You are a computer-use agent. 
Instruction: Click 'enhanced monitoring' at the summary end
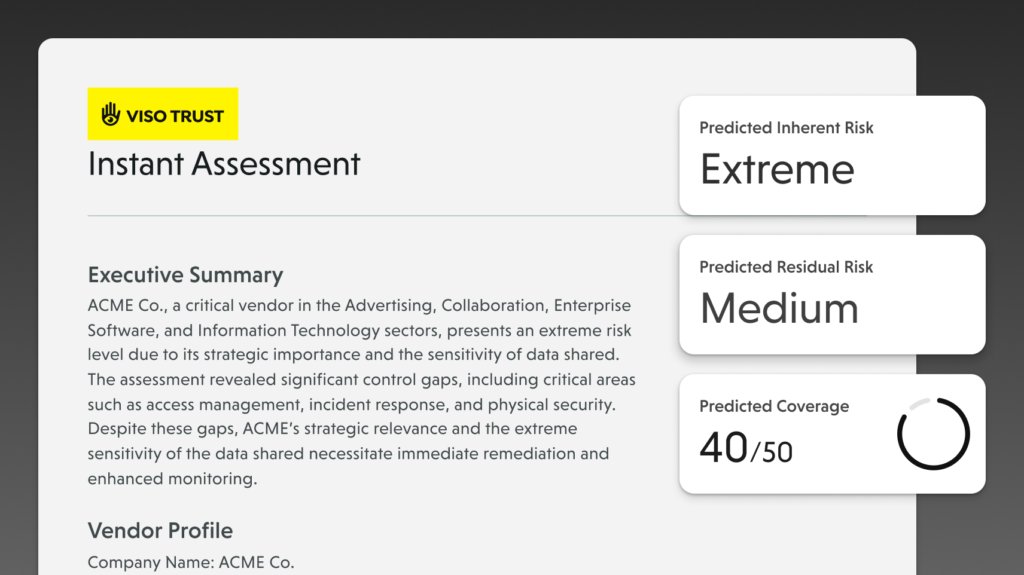(x=171, y=479)
